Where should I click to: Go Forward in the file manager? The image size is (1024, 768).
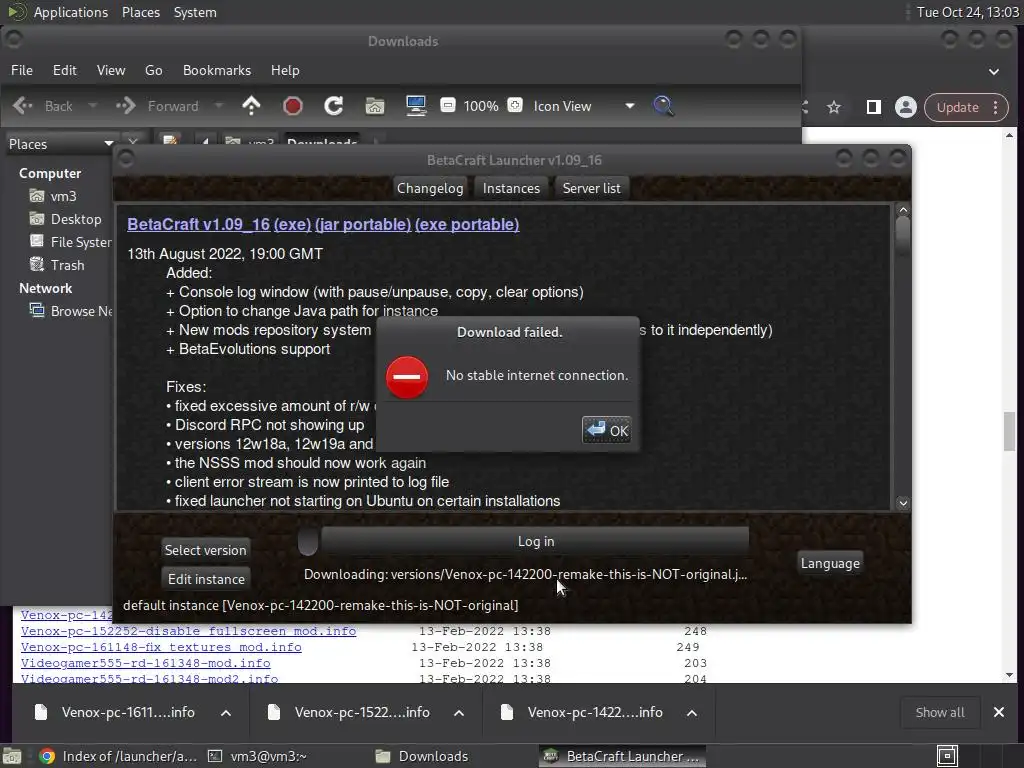coord(157,106)
